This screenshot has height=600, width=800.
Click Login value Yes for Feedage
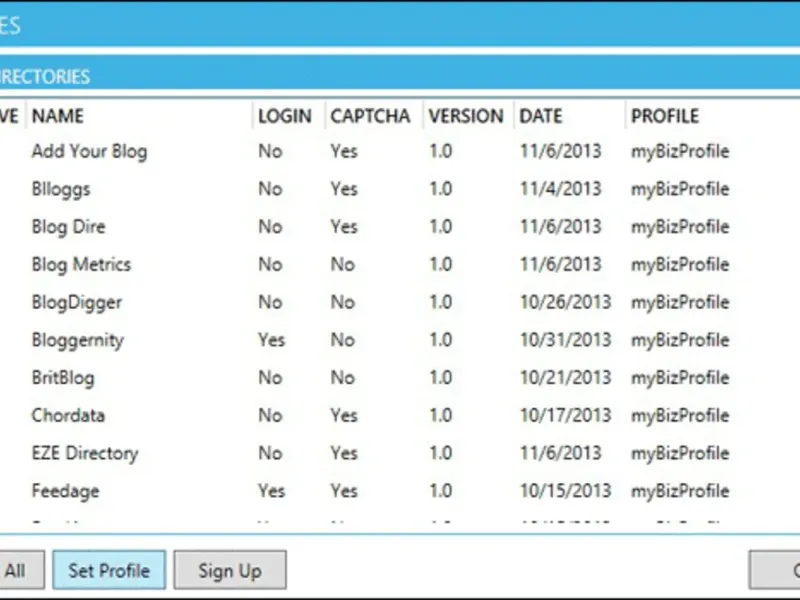[x=271, y=491]
